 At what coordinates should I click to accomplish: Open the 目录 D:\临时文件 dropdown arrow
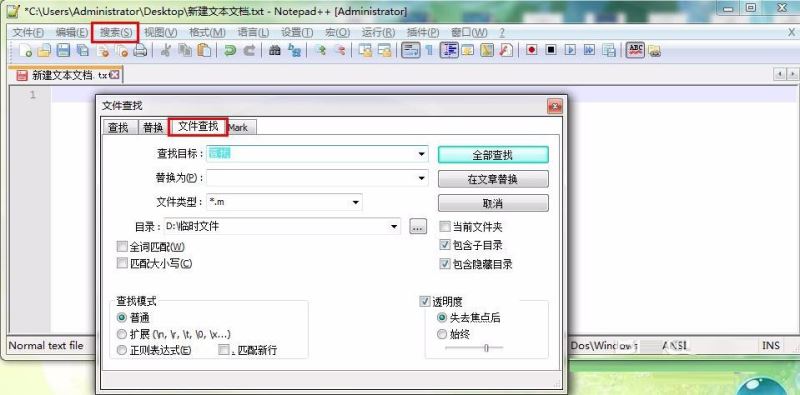[394, 226]
